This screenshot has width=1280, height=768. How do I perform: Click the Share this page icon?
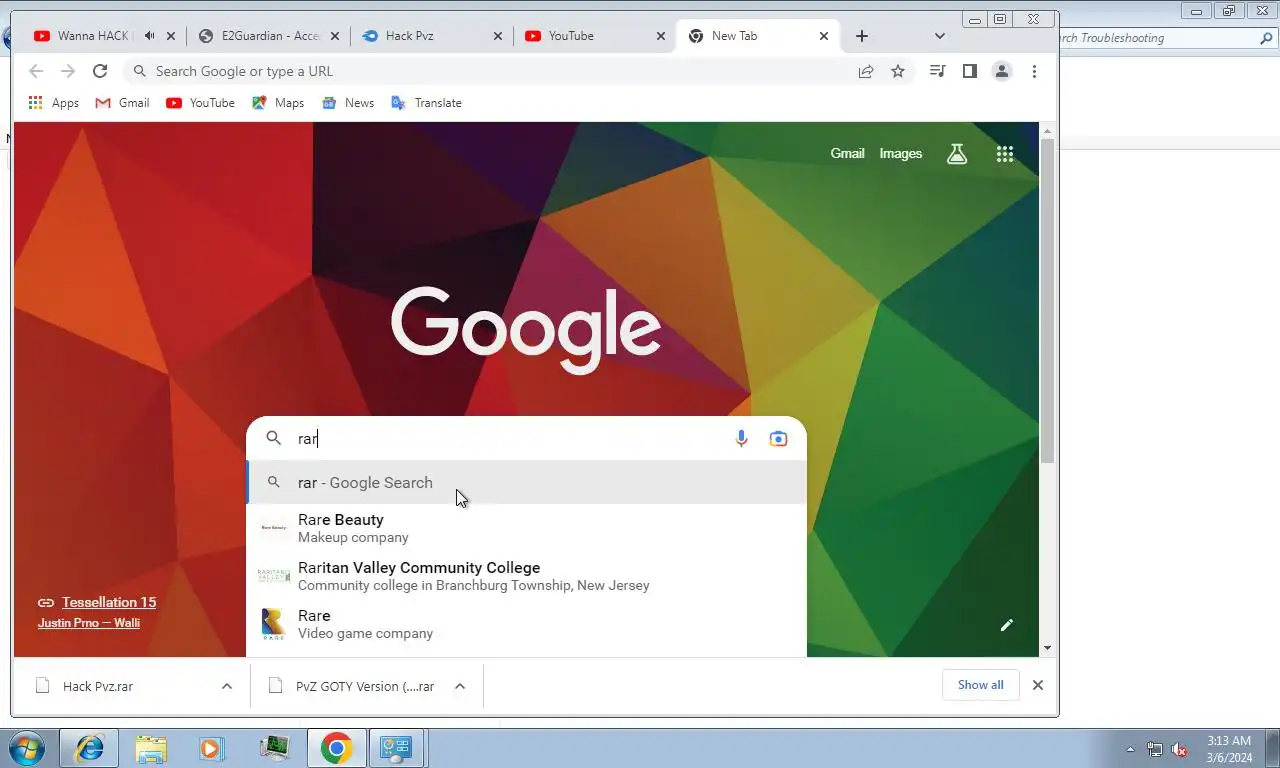tap(866, 71)
